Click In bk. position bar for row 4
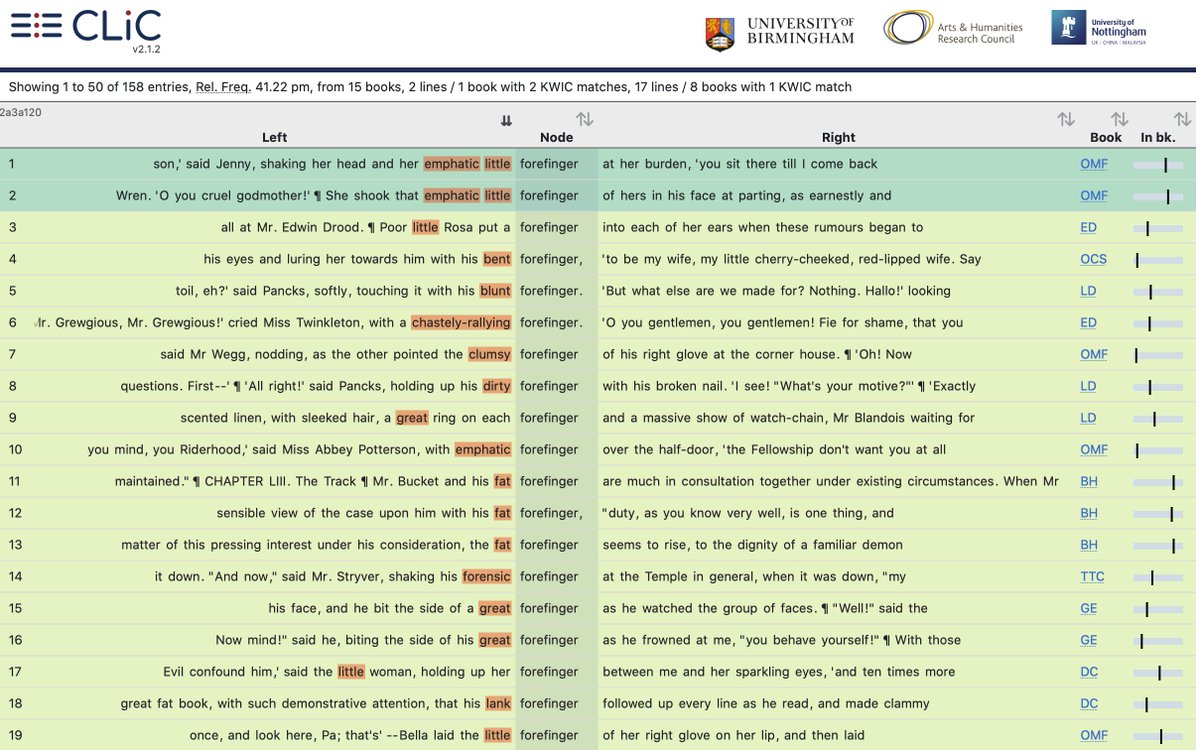Viewport: 1200px width, 750px height. pyautogui.click(x=1158, y=260)
